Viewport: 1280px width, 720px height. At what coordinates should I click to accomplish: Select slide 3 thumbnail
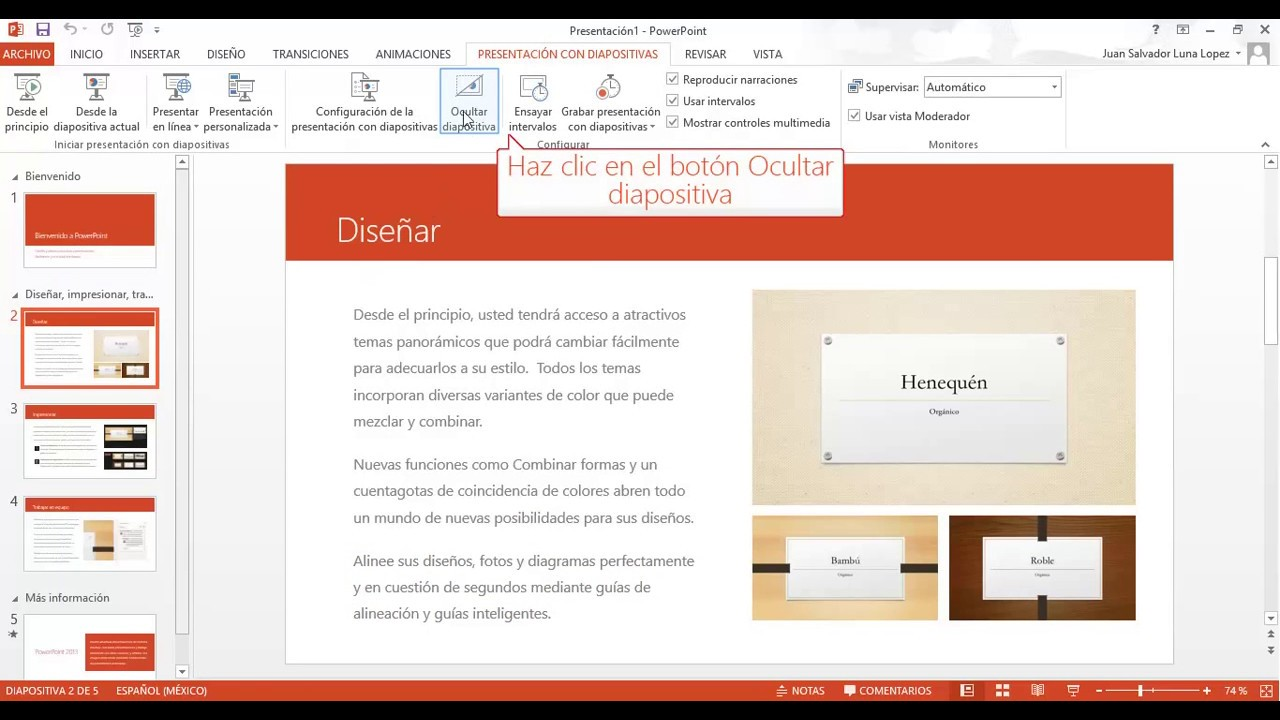[90, 441]
